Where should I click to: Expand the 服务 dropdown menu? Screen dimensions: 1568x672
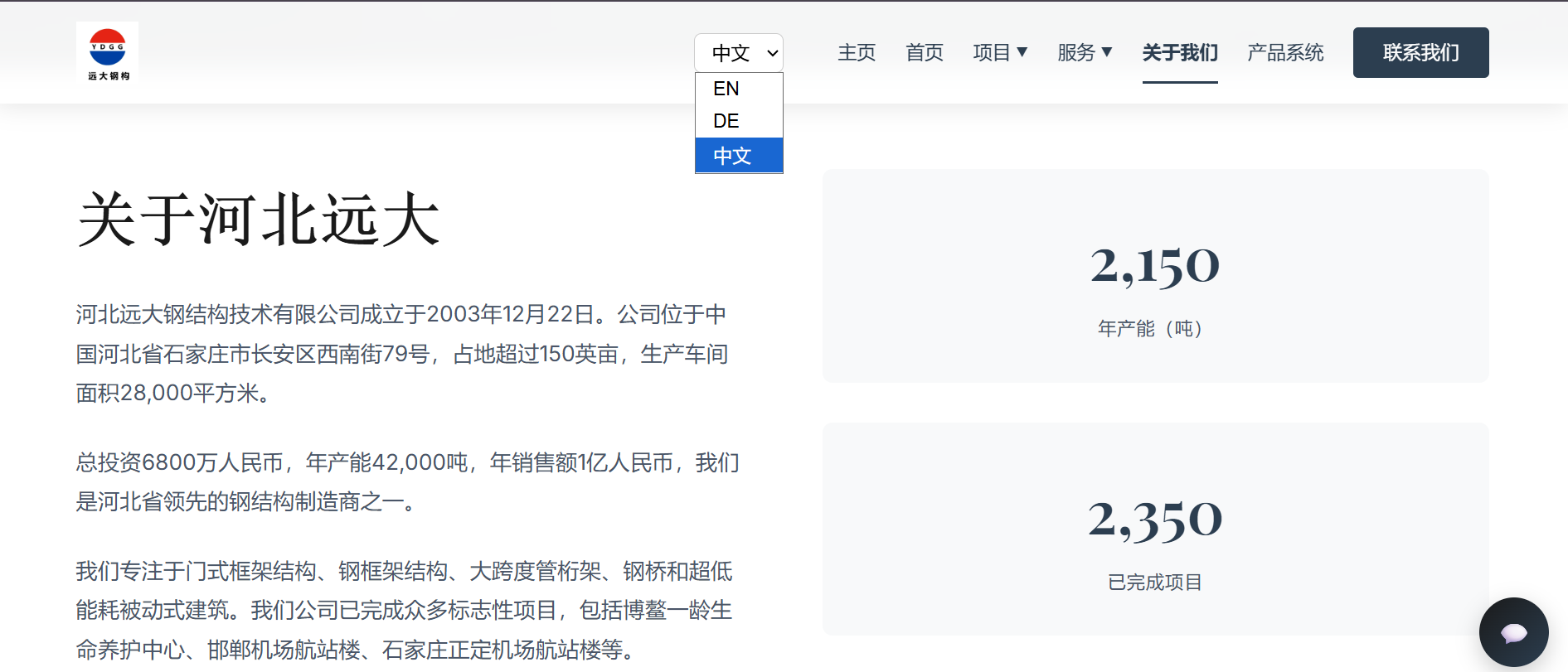click(1085, 52)
